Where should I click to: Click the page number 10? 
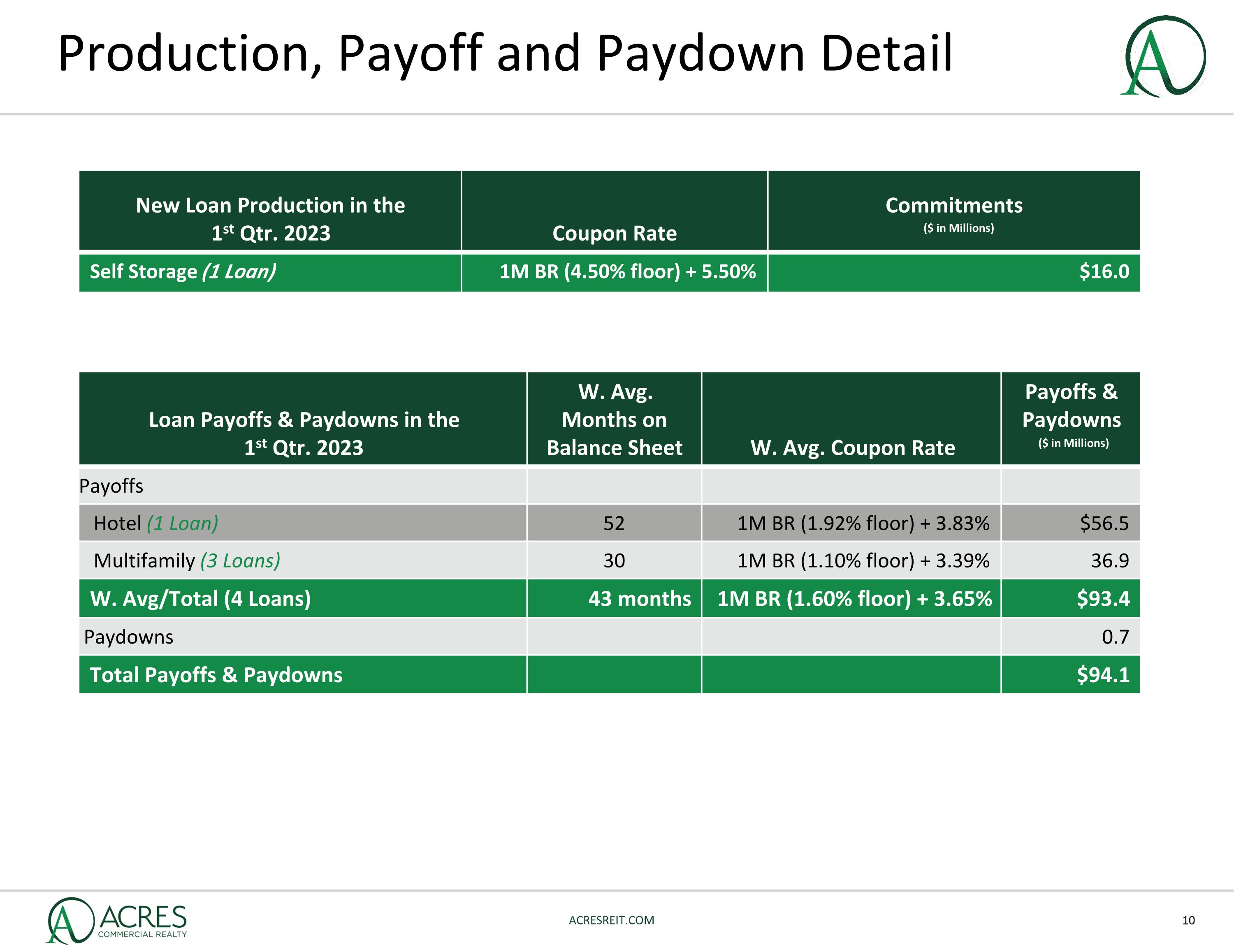pyautogui.click(x=1188, y=920)
